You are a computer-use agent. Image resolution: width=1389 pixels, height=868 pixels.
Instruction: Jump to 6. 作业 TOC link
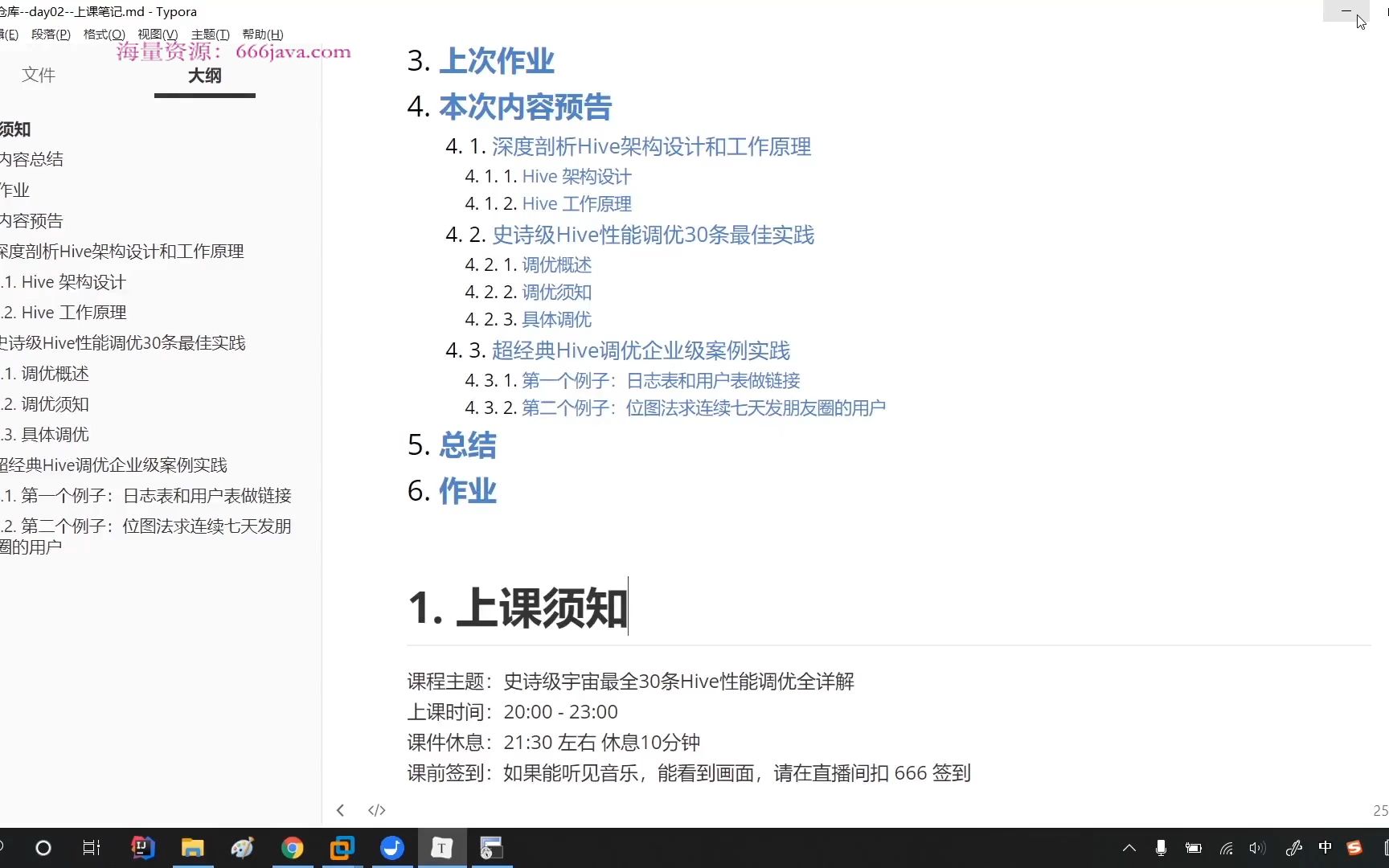pyautogui.click(x=468, y=491)
